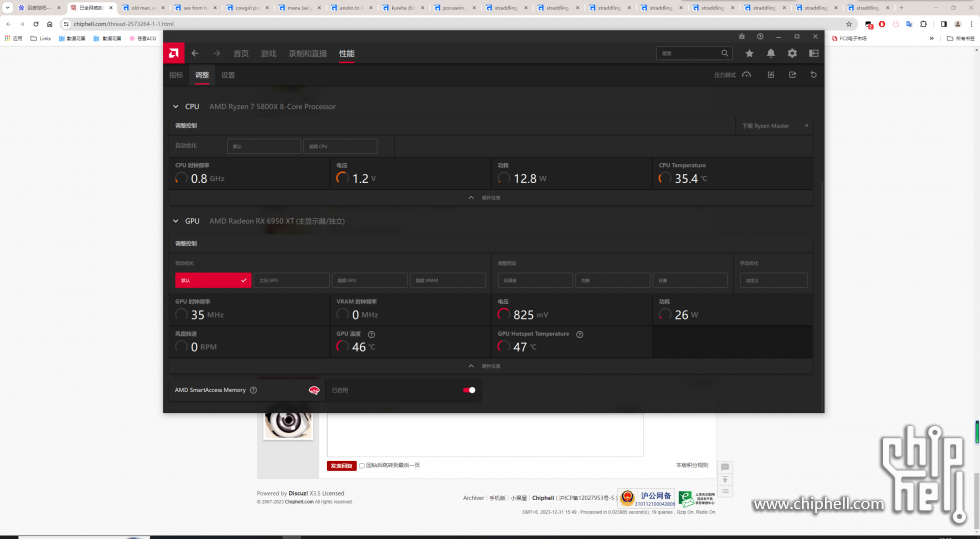Expand bookmarks bar overflow chevron
This screenshot has width=980, height=539.
click(x=931, y=38)
